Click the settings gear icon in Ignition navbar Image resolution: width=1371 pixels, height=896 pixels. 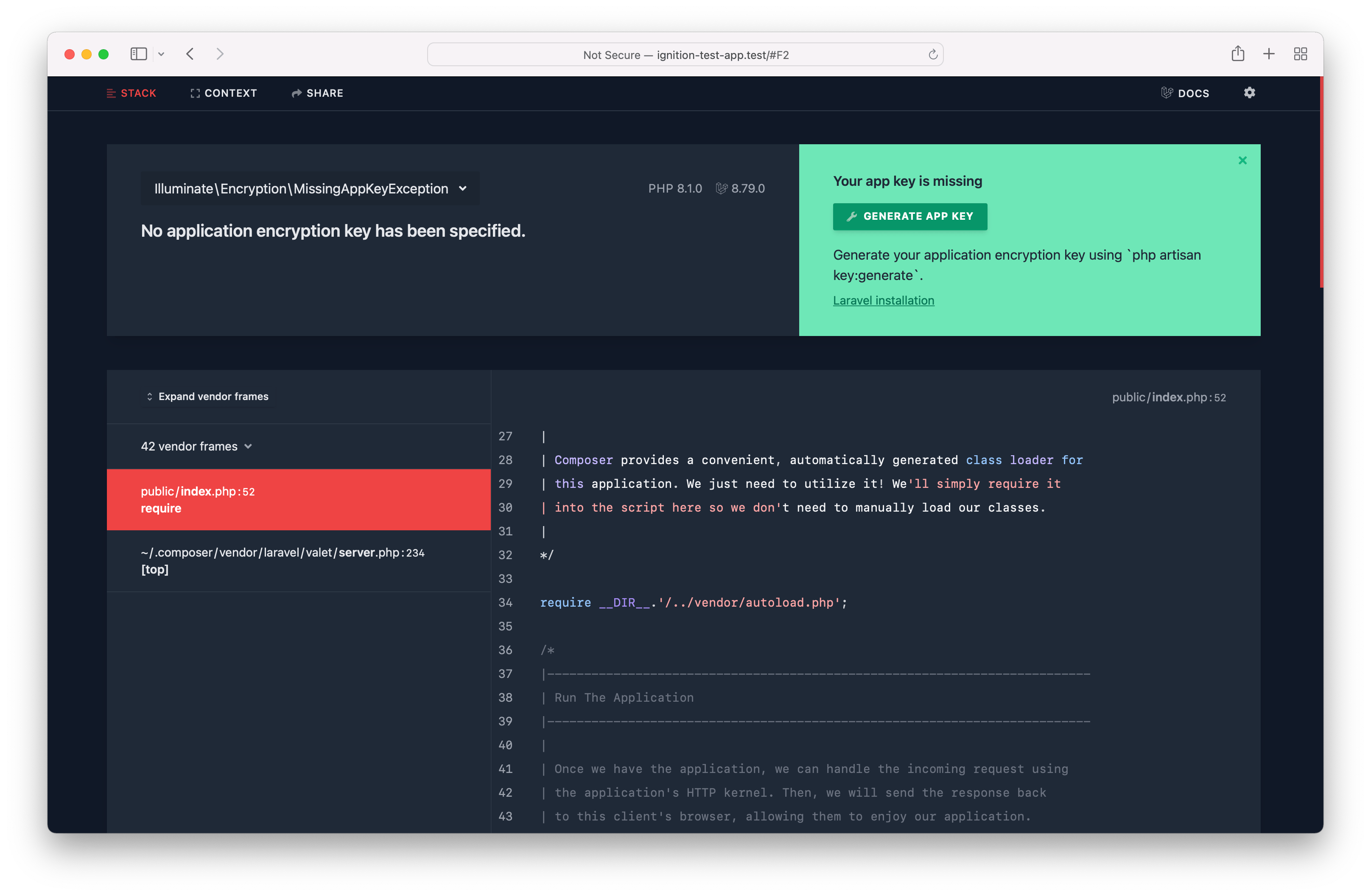click(1249, 93)
